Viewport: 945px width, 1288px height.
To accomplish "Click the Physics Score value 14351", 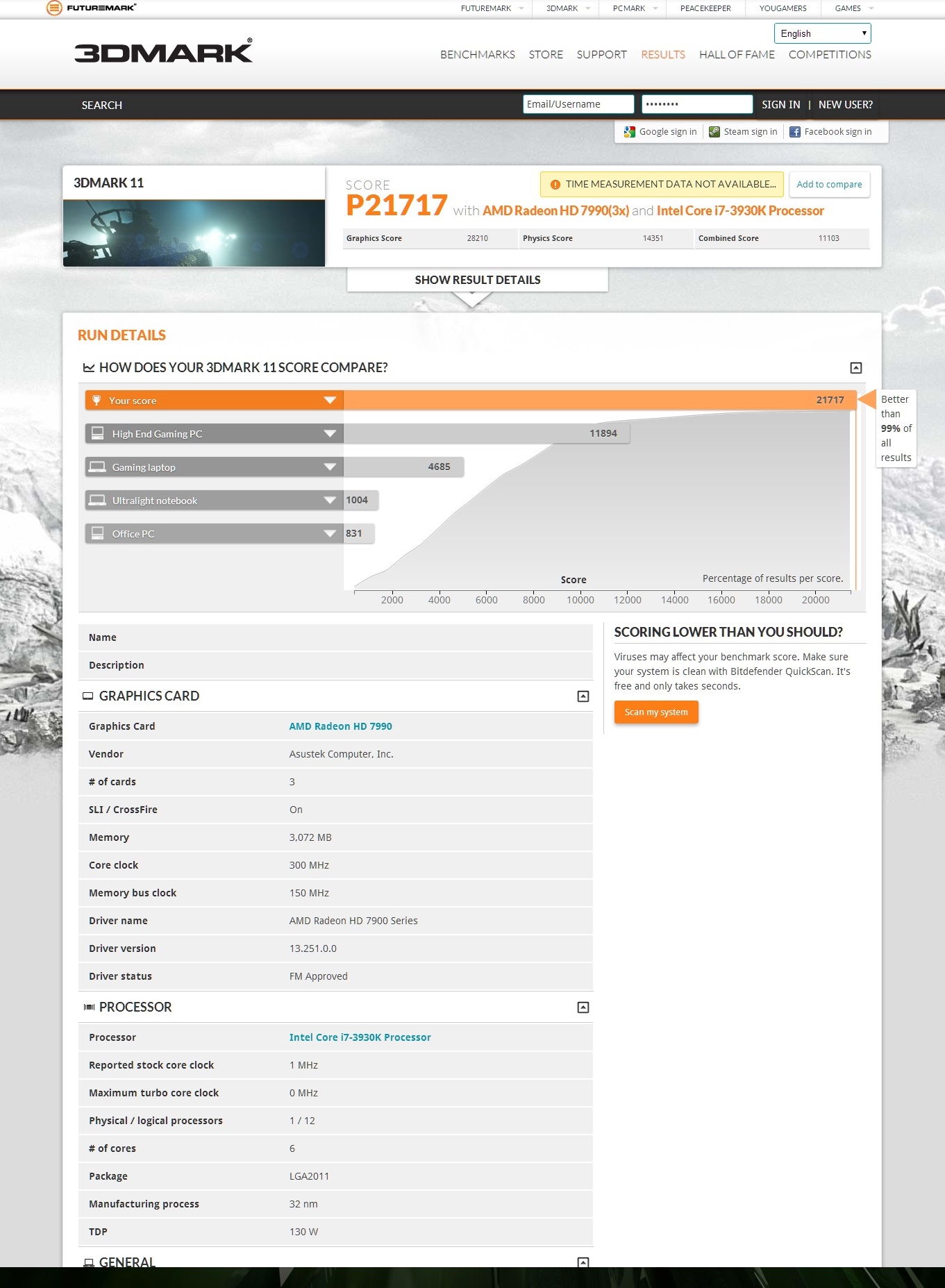I will click(x=653, y=238).
